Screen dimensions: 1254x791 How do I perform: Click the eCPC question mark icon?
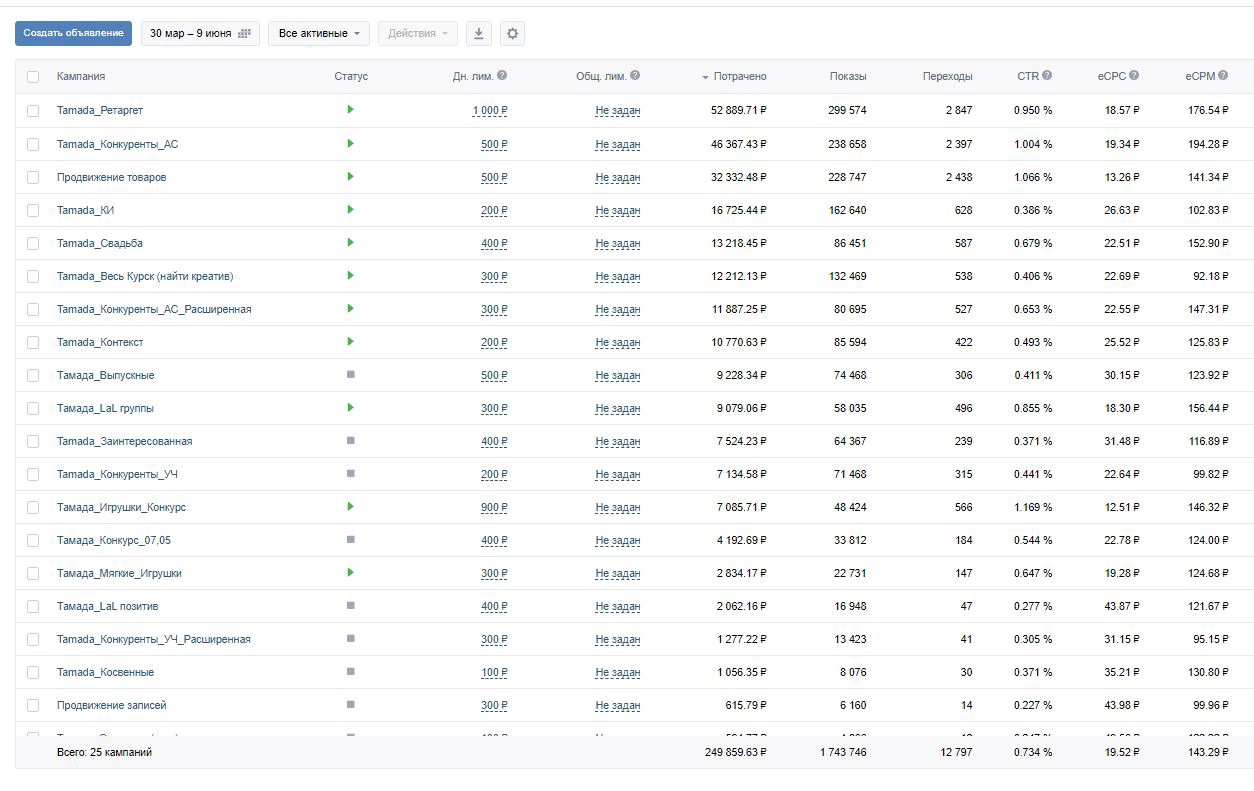tap(1134, 75)
